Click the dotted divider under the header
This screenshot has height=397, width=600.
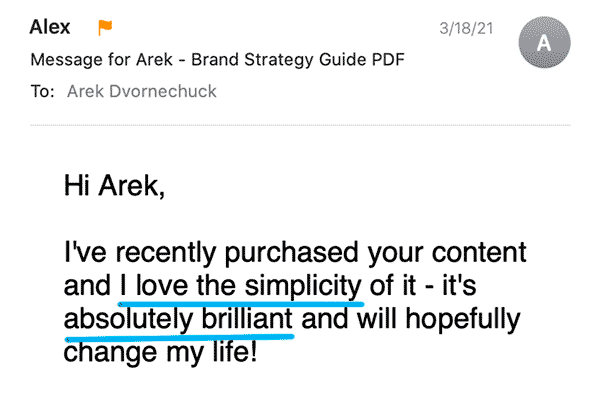pyautogui.click(x=300, y=125)
